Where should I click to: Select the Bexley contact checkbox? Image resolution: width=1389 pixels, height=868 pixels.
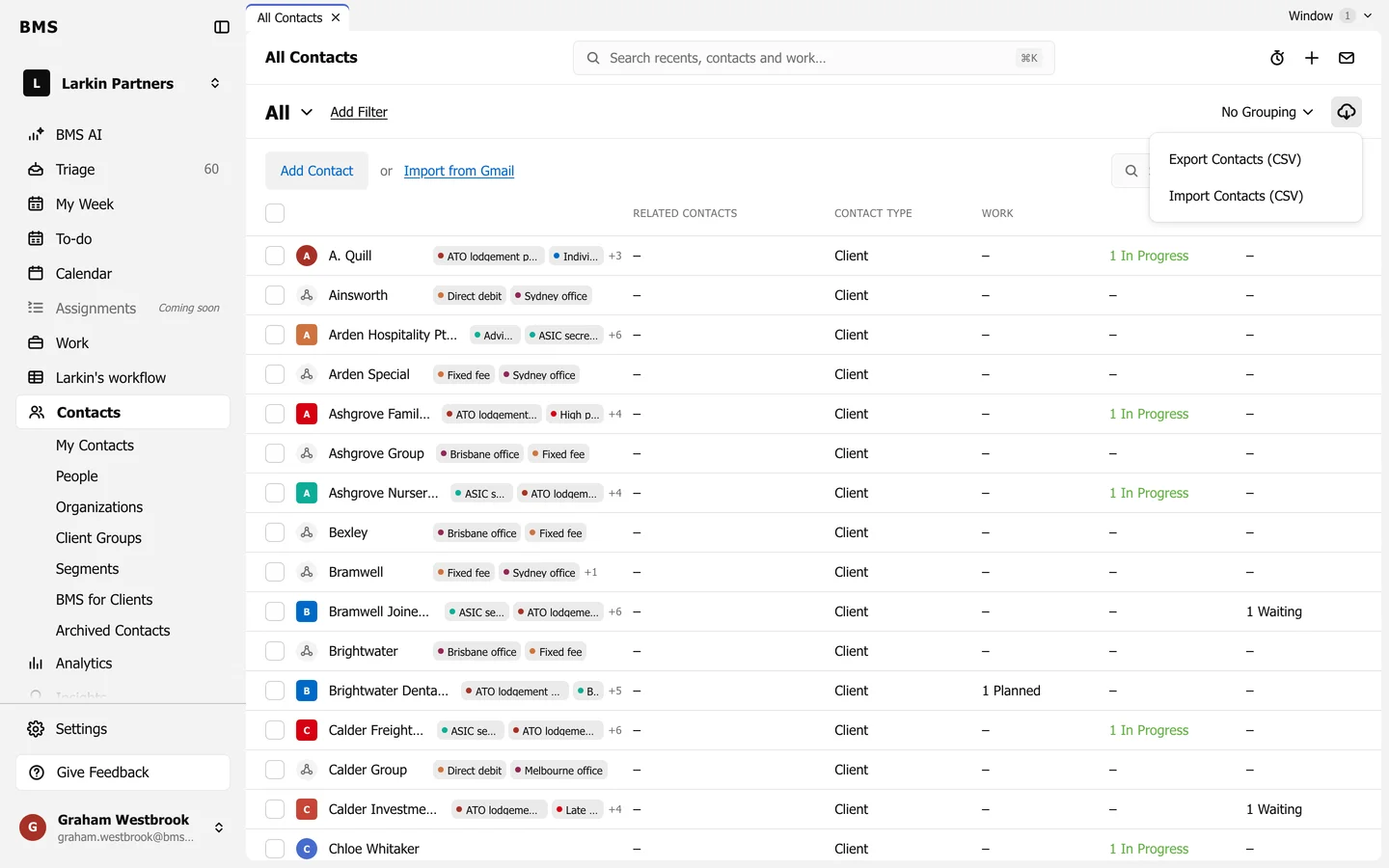pyautogui.click(x=275, y=532)
